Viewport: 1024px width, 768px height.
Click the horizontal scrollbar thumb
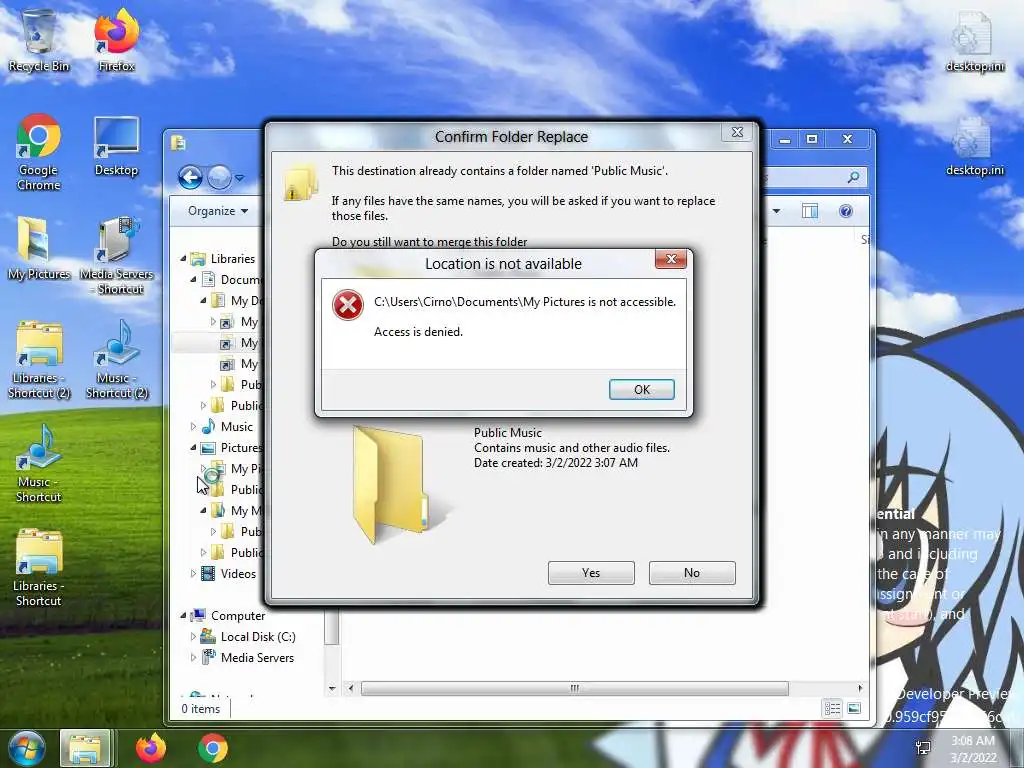(575, 688)
